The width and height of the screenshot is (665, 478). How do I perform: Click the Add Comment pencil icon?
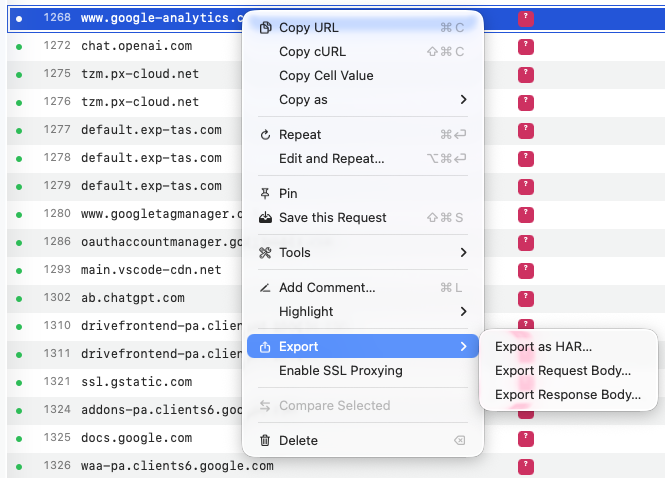click(265, 288)
